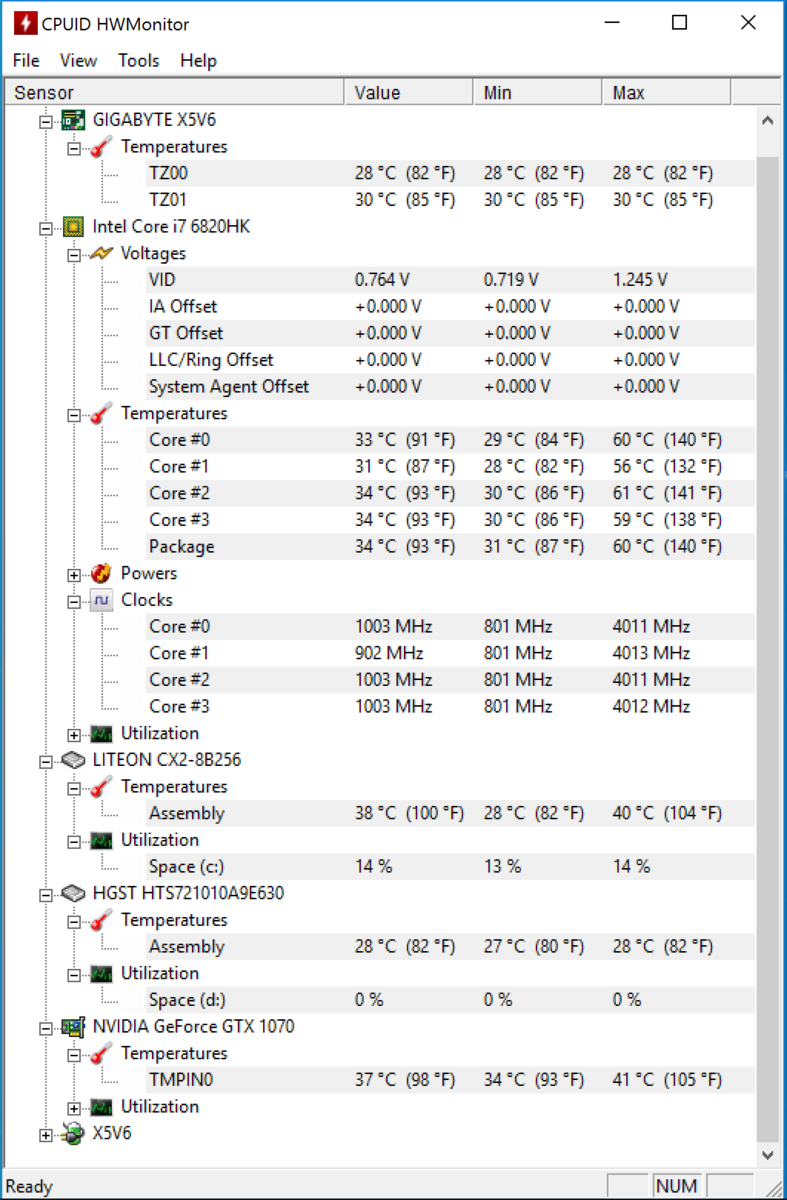The image size is (787, 1200).
Task: Click the GIGABYTE X5V6 motherboard icon
Action: [73, 120]
